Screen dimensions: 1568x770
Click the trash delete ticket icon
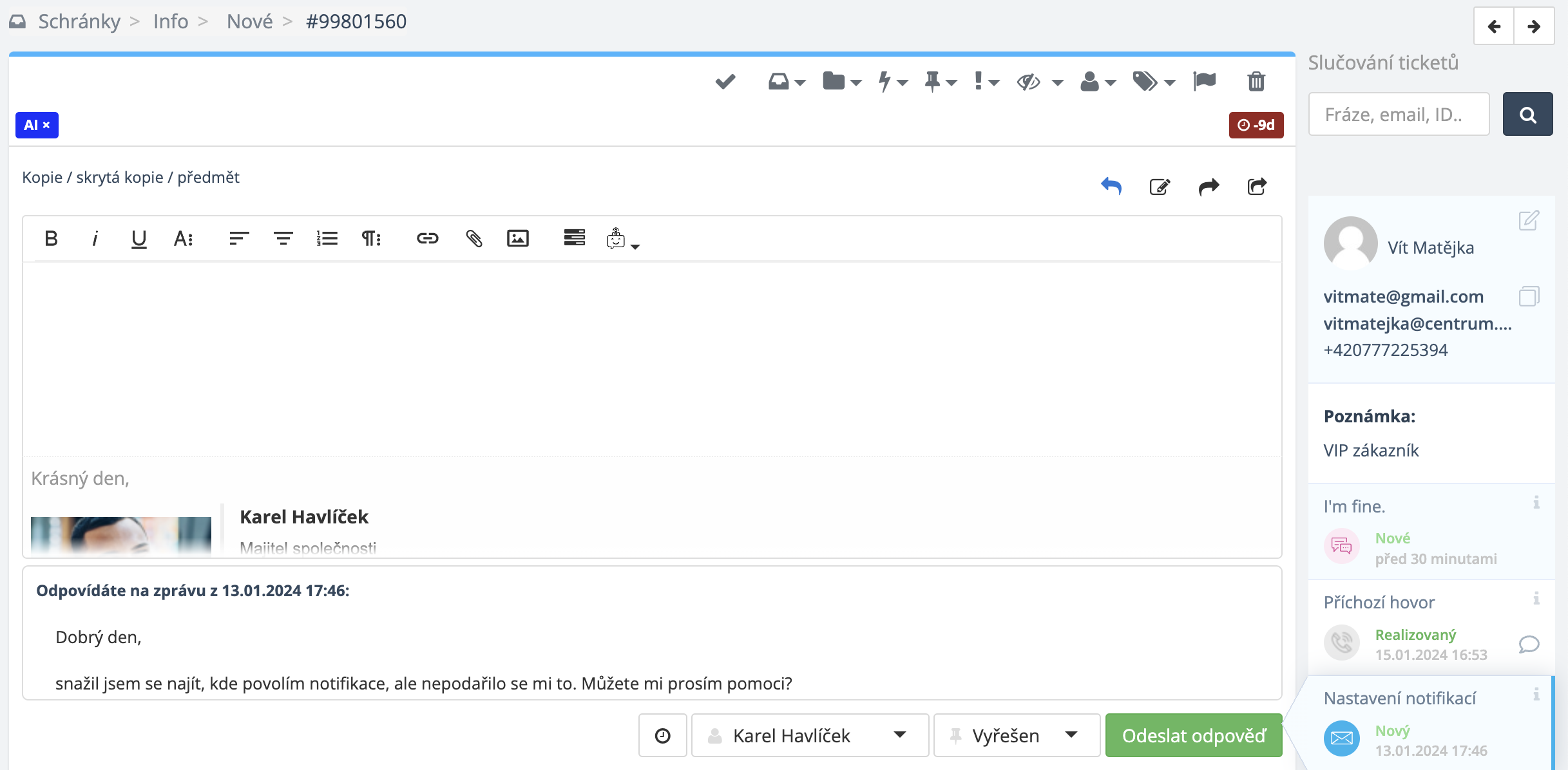[1256, 82]
